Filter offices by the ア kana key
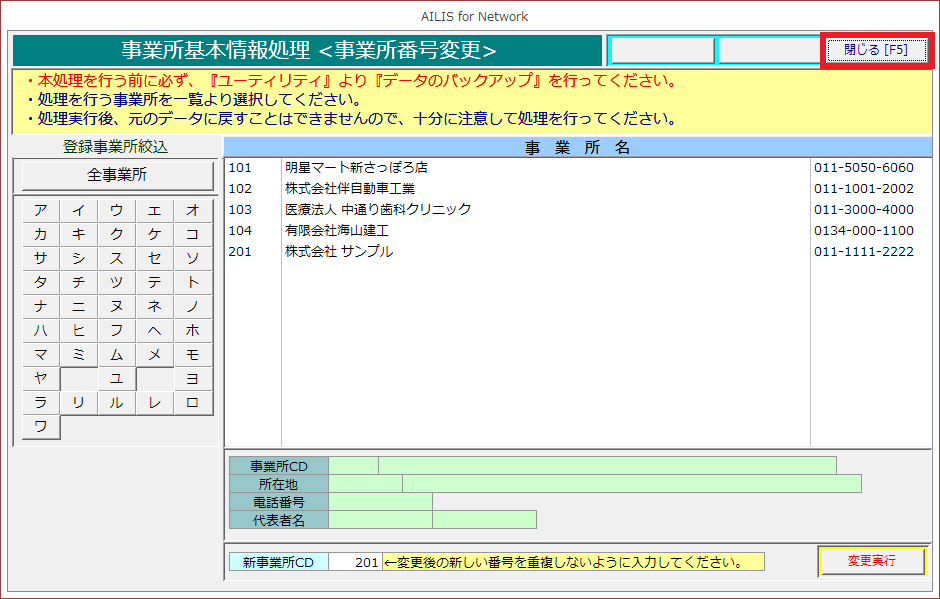The height and width of the screenshot is (599, 940). point(41,210)
